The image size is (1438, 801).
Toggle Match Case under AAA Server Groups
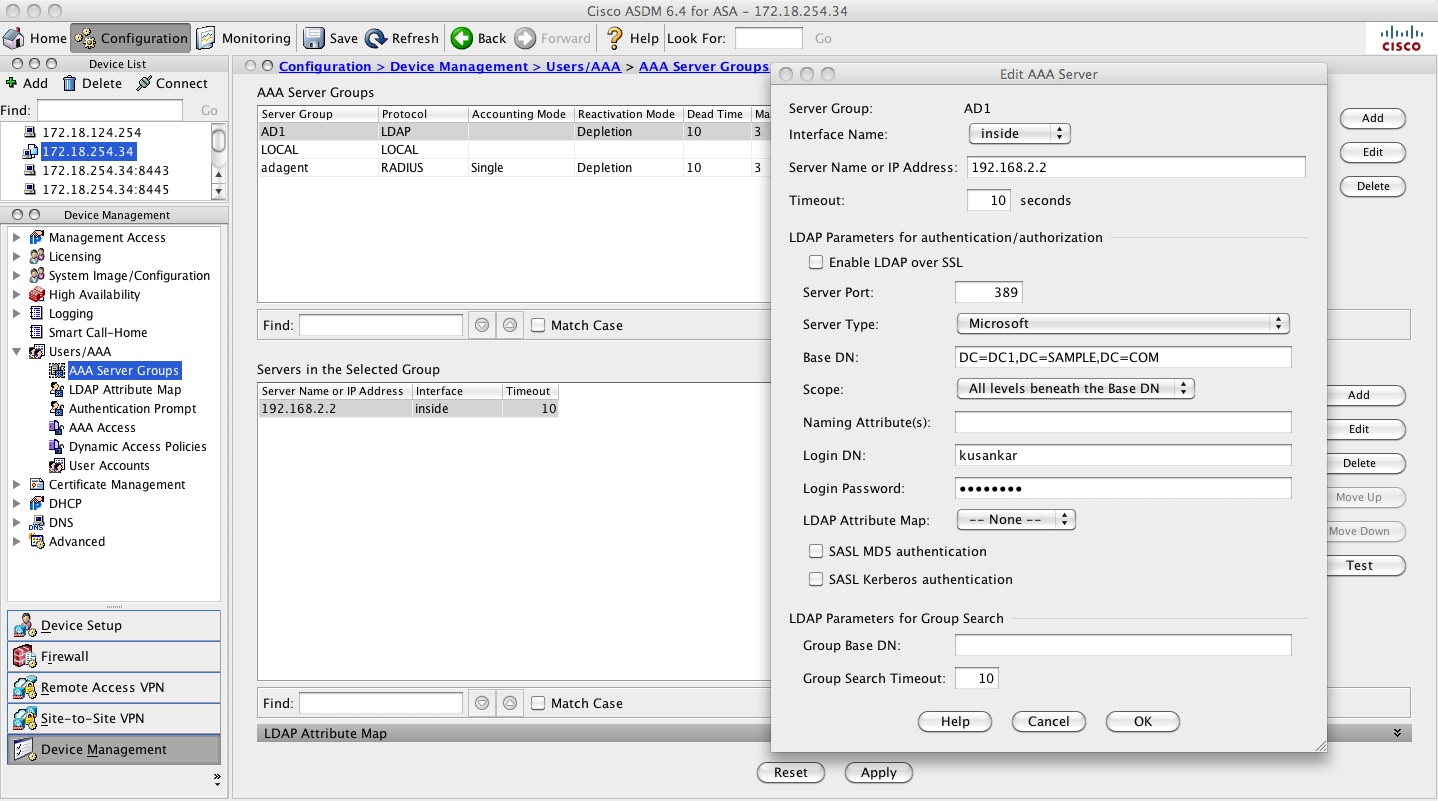(538, 325)
